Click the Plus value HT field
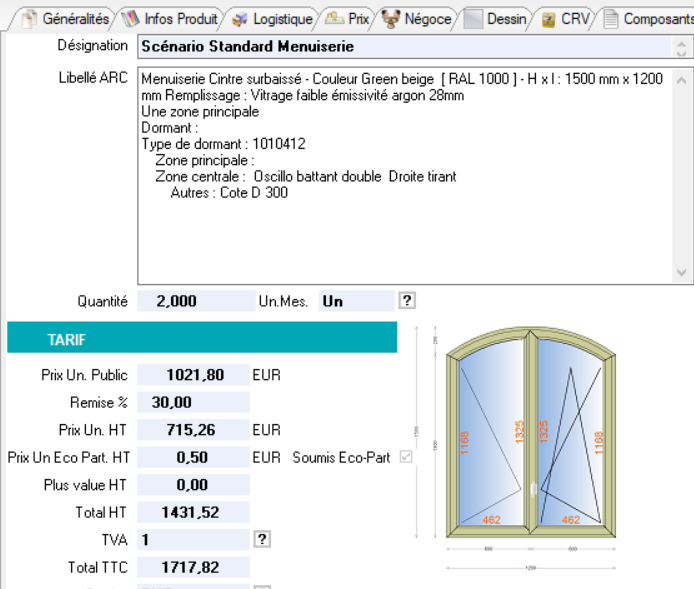This screenshot has height=589, width=694. (193, 485)
